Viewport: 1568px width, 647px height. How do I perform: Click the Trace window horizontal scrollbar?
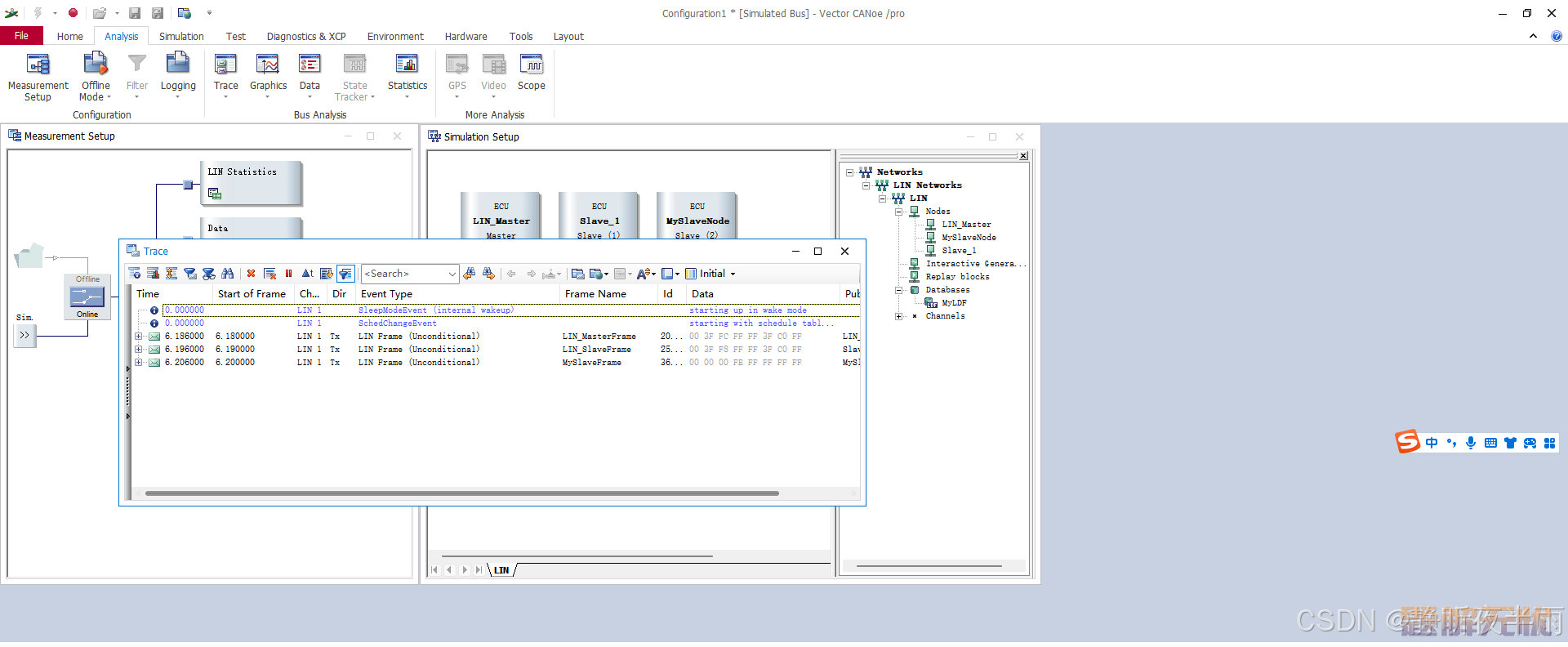click(x=461, y=493)
